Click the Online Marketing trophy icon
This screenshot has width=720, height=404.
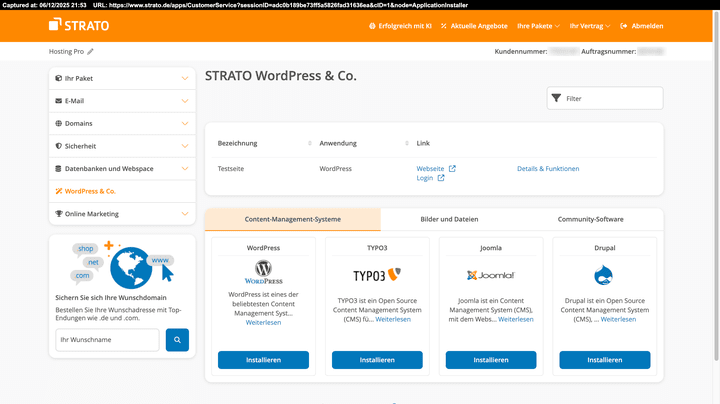(x=58, y=213)
